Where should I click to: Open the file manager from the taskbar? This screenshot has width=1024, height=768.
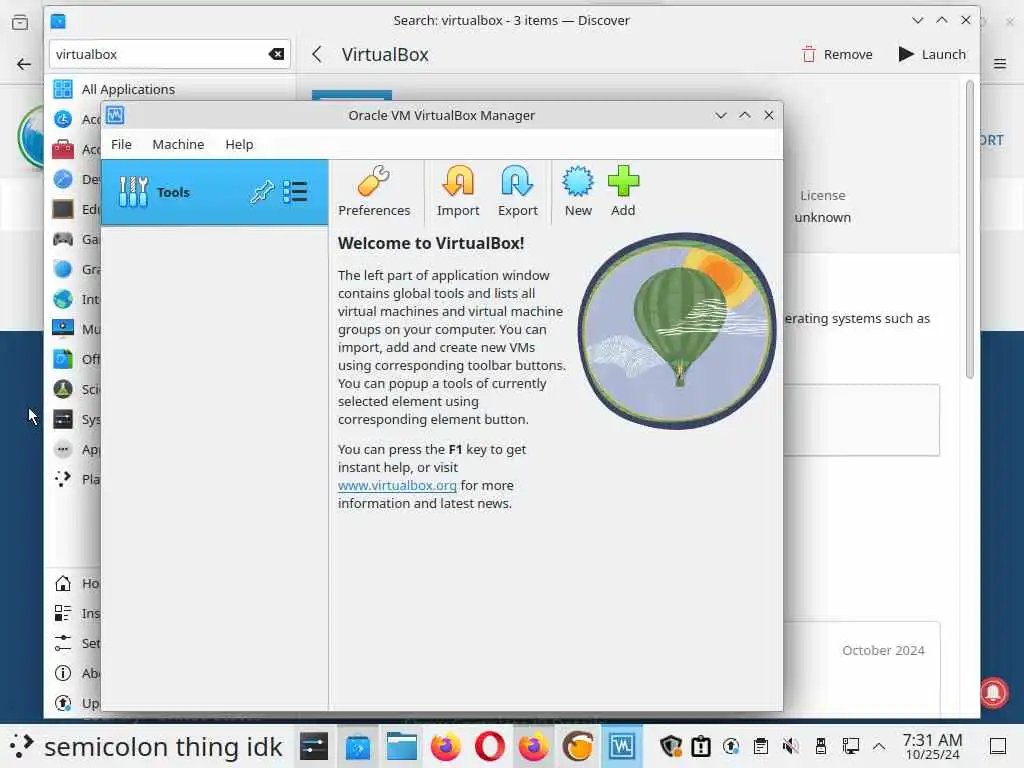402,746
